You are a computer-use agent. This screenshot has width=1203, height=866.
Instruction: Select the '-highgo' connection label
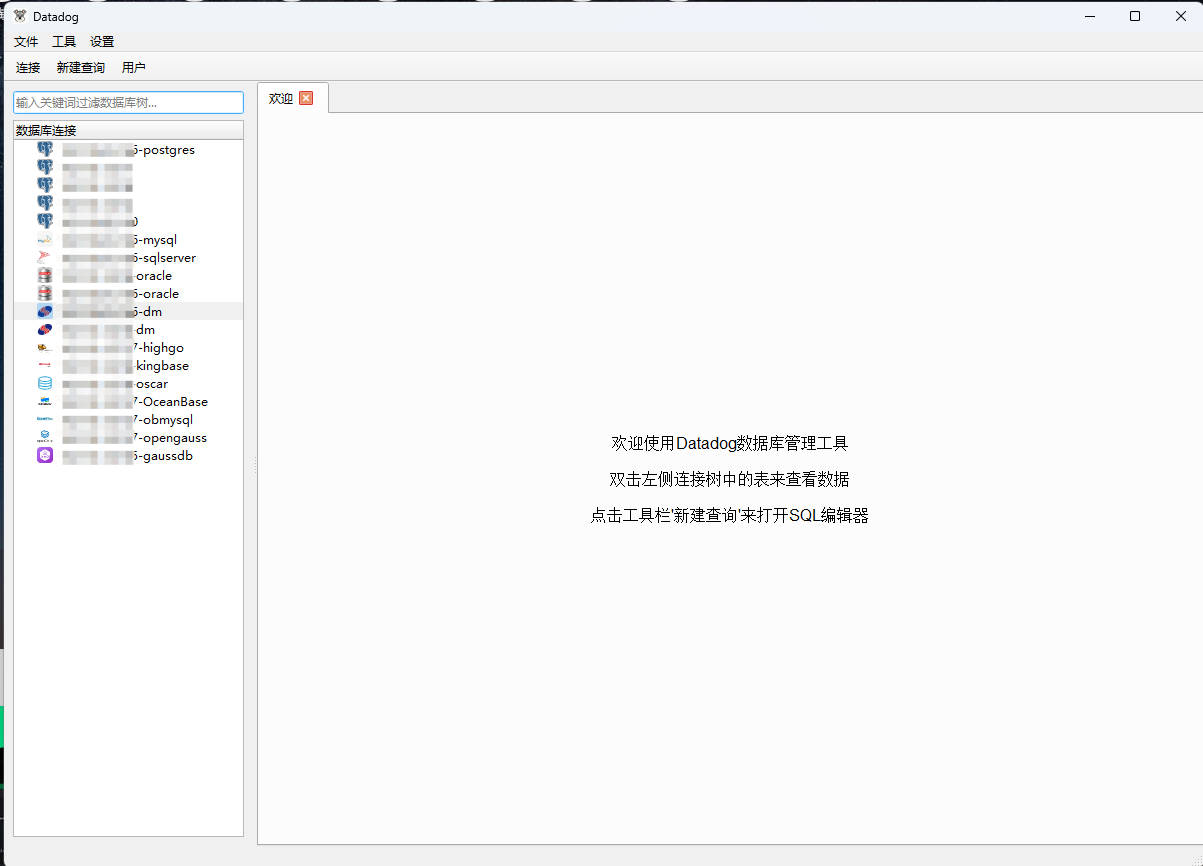122,348
